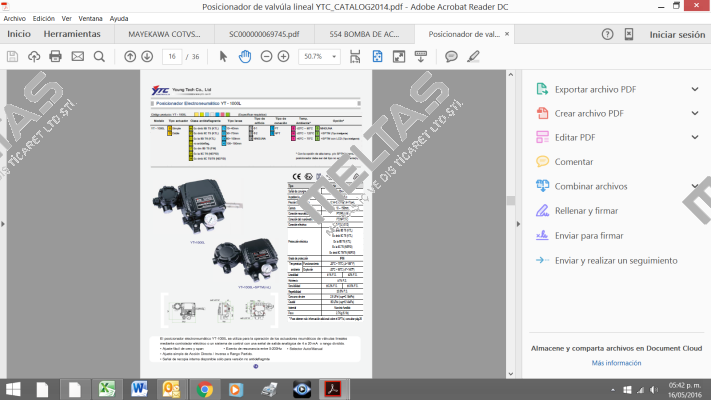The image size is (711, 400).
Task: Click the Save file icon
Action: pos(12,57)
